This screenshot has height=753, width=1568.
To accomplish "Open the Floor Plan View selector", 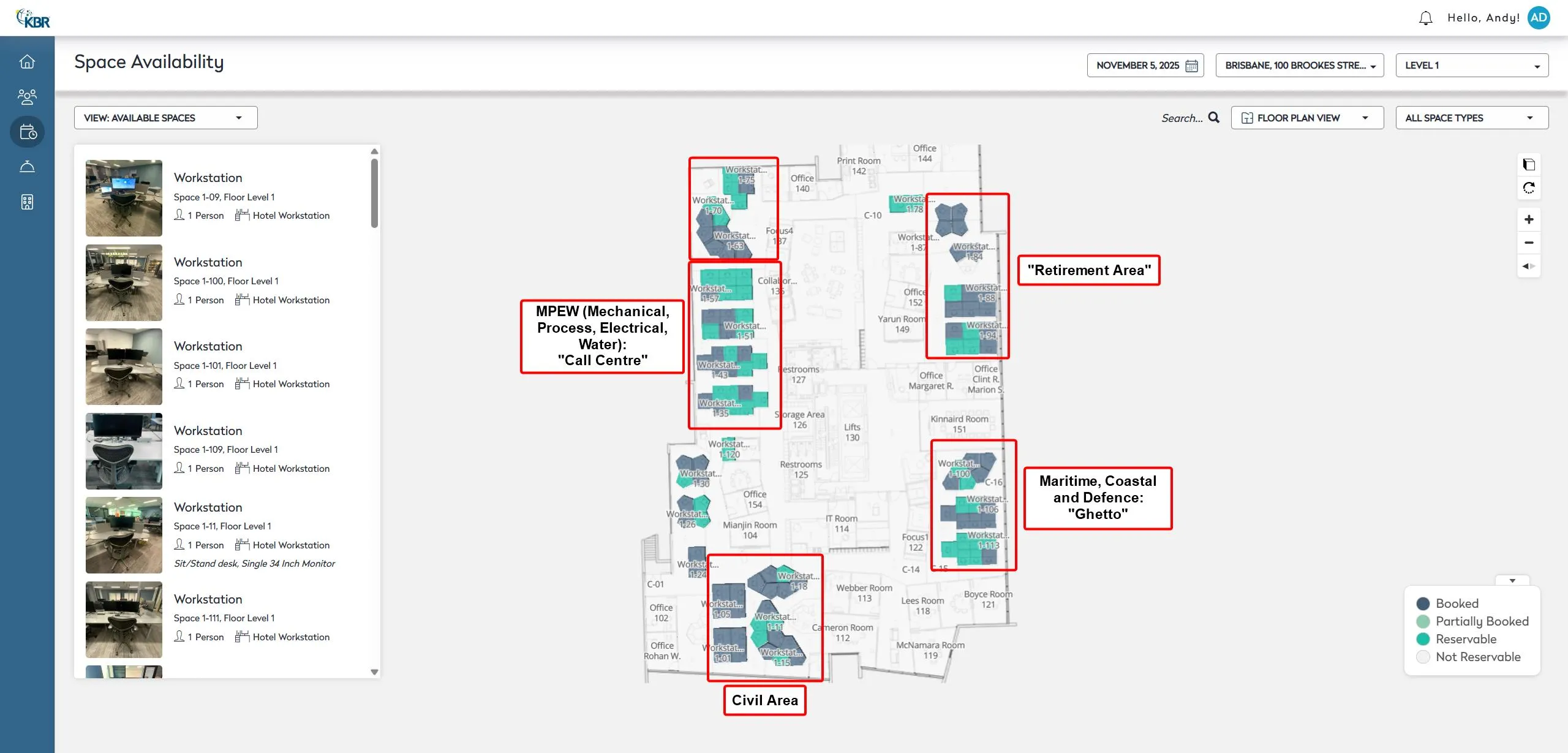I will pyautogui.click(x=1306, y=118).
